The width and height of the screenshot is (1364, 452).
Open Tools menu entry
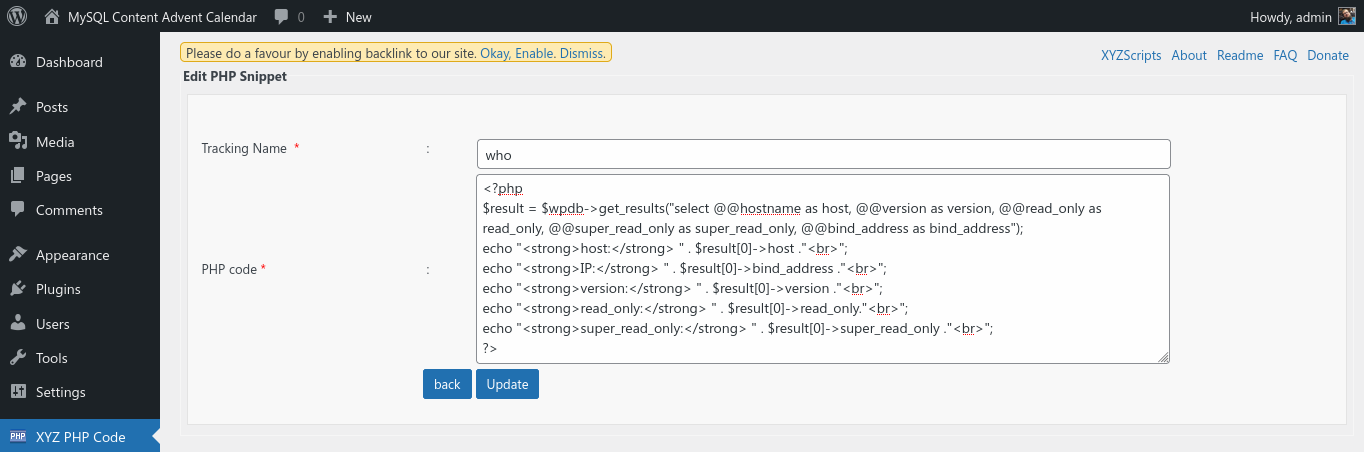[52, 358]
